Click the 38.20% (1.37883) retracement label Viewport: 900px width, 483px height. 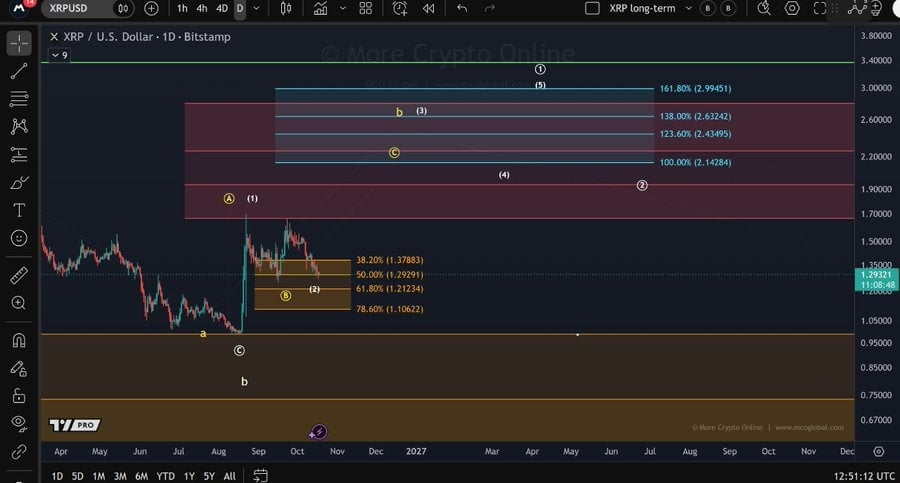(x=389, y=260)
